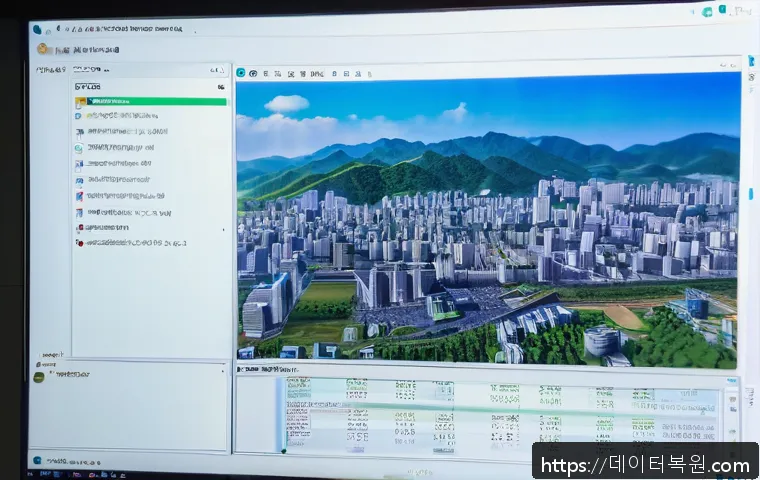Click the header row of the file list panel
Viewport: 760px width, 480px height.
[x=150, y=87]
